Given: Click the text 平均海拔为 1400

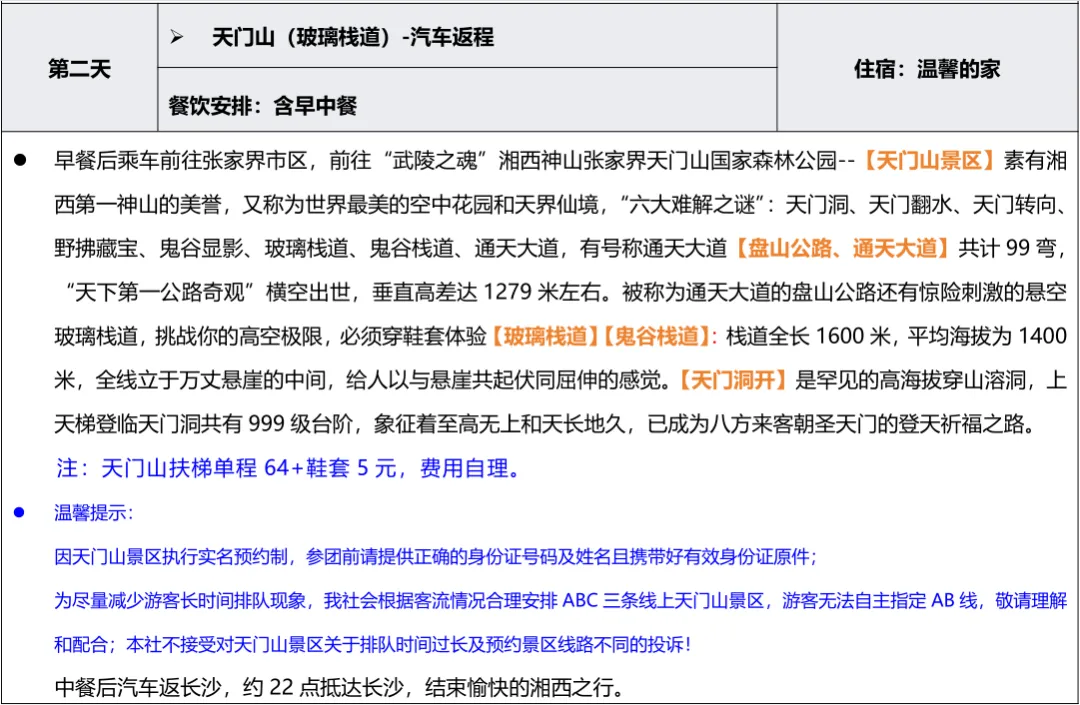Looking at the screenshot, I should 987,336.
